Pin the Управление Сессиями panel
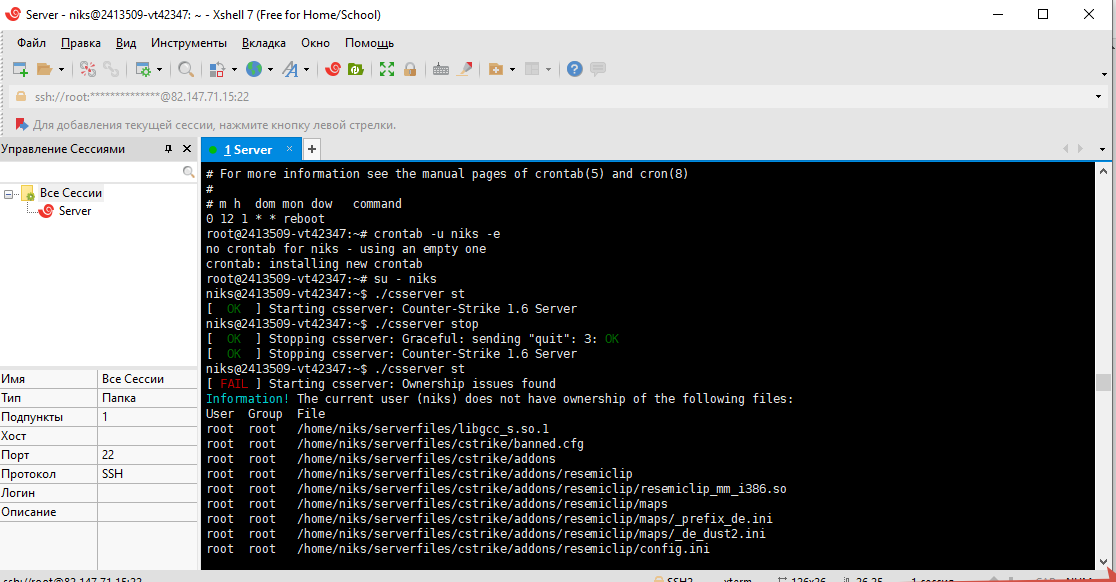The width and height of the screenshot is (1116, 582). (169, 149)
